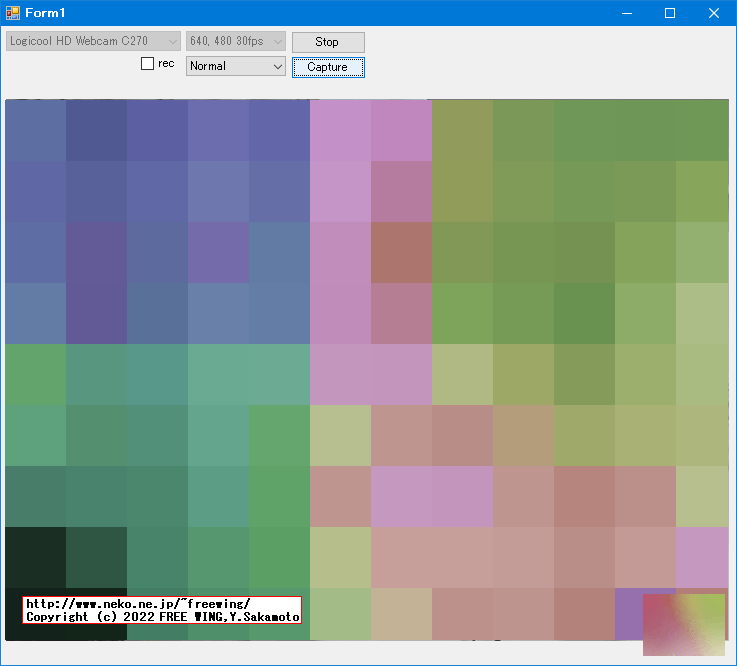Click the top-right green mosaic block in video
The height and width of the screenshot is (666, 737).
click(x=702, y=130)
